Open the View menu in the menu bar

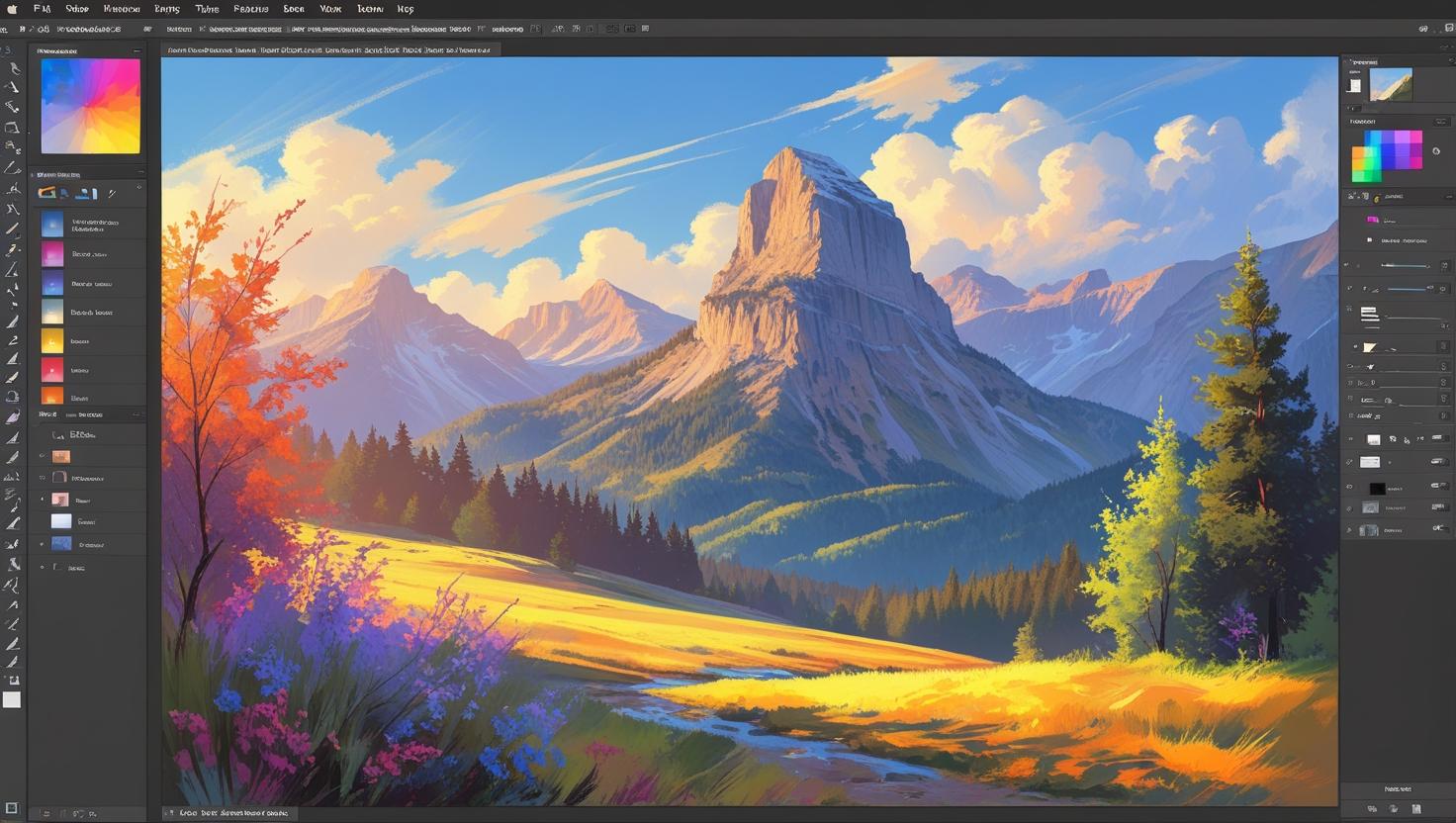[x=330, y=8]
